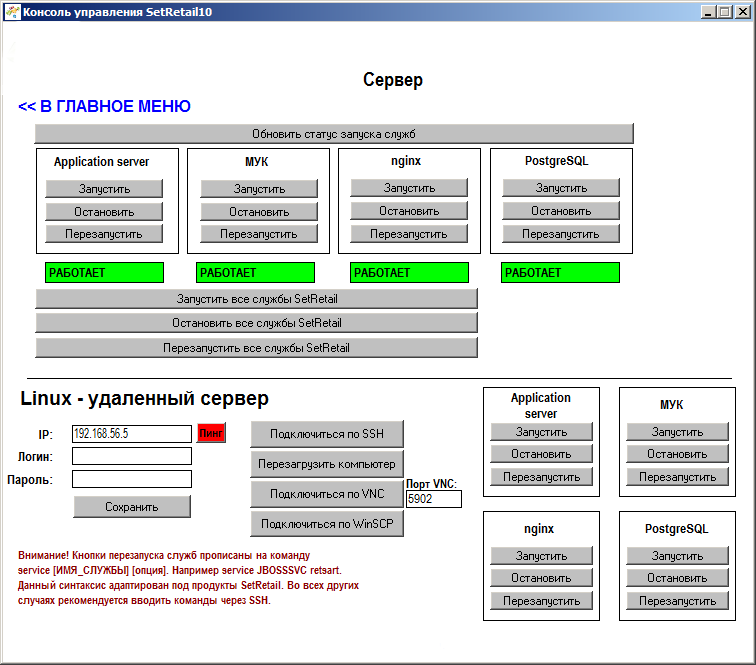Image resolution: width=756 pixels, height=665 pixels.
Task: Click the Сервер page heading
Action: click(393, 80)
